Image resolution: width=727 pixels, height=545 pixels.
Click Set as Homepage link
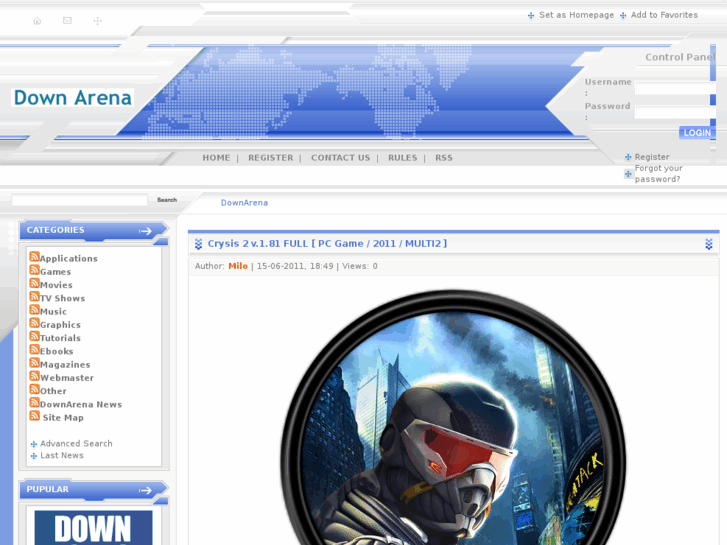576,15
